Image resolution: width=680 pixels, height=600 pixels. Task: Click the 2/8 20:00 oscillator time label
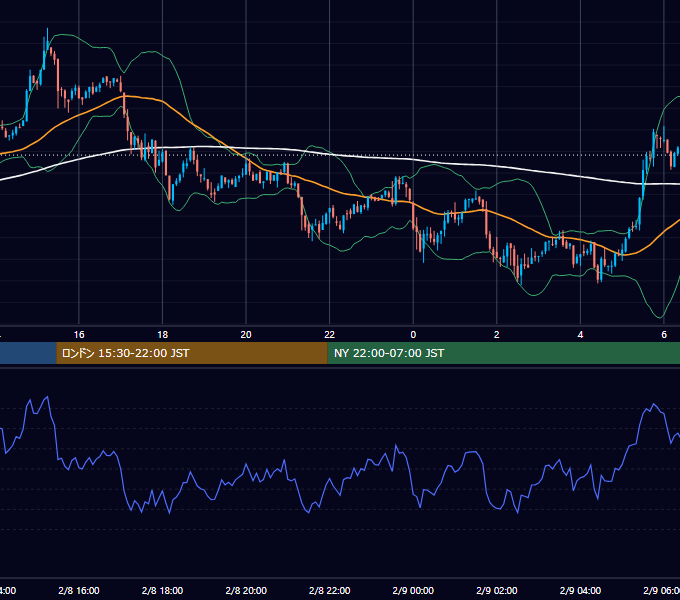[x=246, y=590]
